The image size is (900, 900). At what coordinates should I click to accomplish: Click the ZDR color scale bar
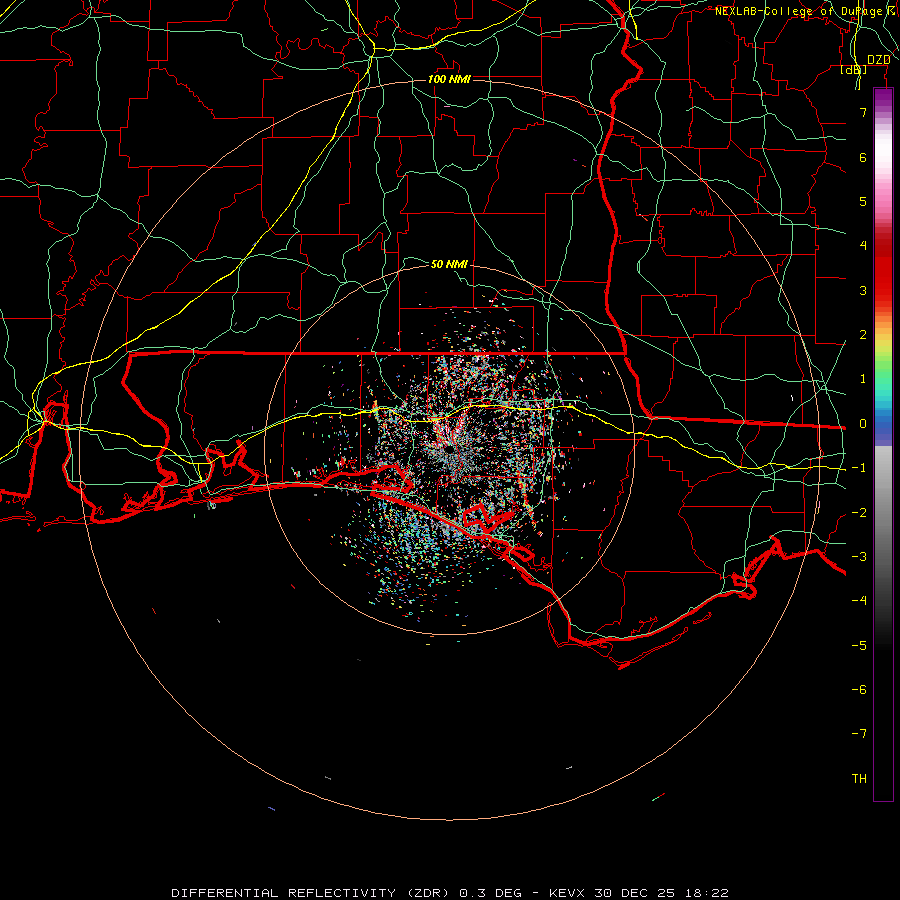click(x=883, y=445)
